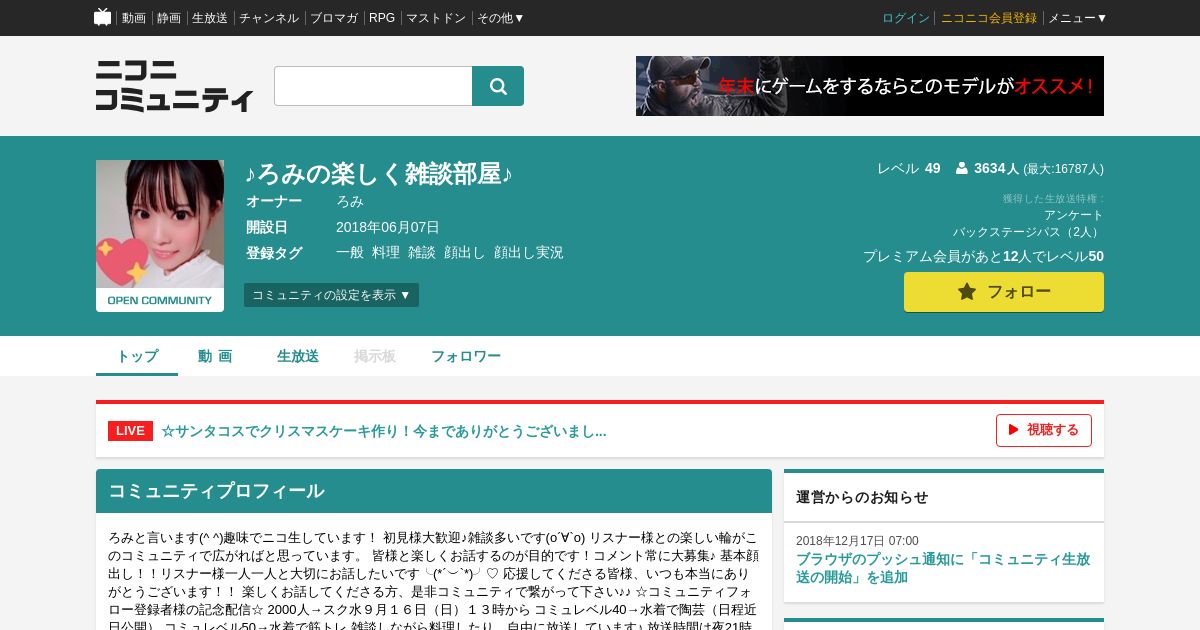Click the niconico TV logo icon

pos(102,17)
